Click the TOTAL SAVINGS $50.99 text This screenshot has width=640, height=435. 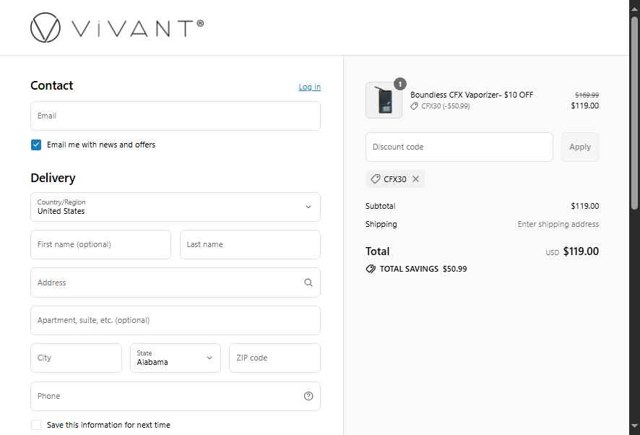pos(423,269)
